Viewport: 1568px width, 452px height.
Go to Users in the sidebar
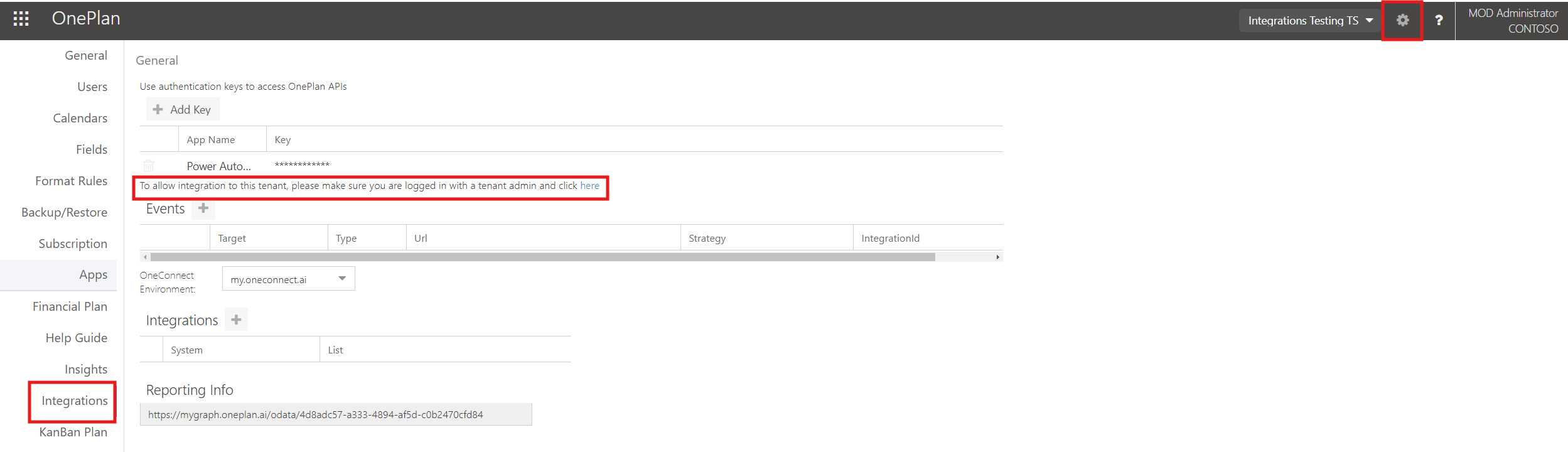point(92,87)
